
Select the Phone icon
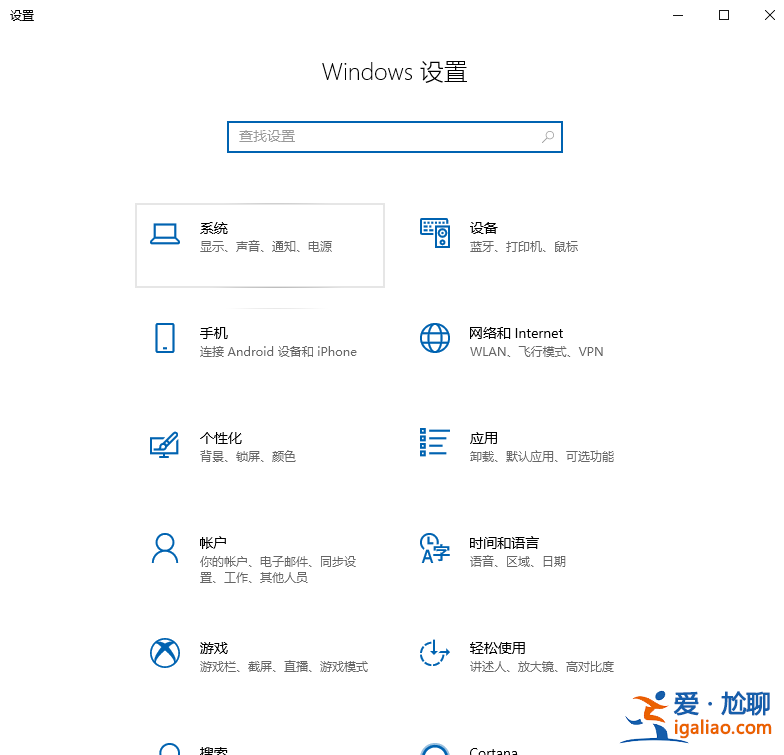tap(165, 338)
